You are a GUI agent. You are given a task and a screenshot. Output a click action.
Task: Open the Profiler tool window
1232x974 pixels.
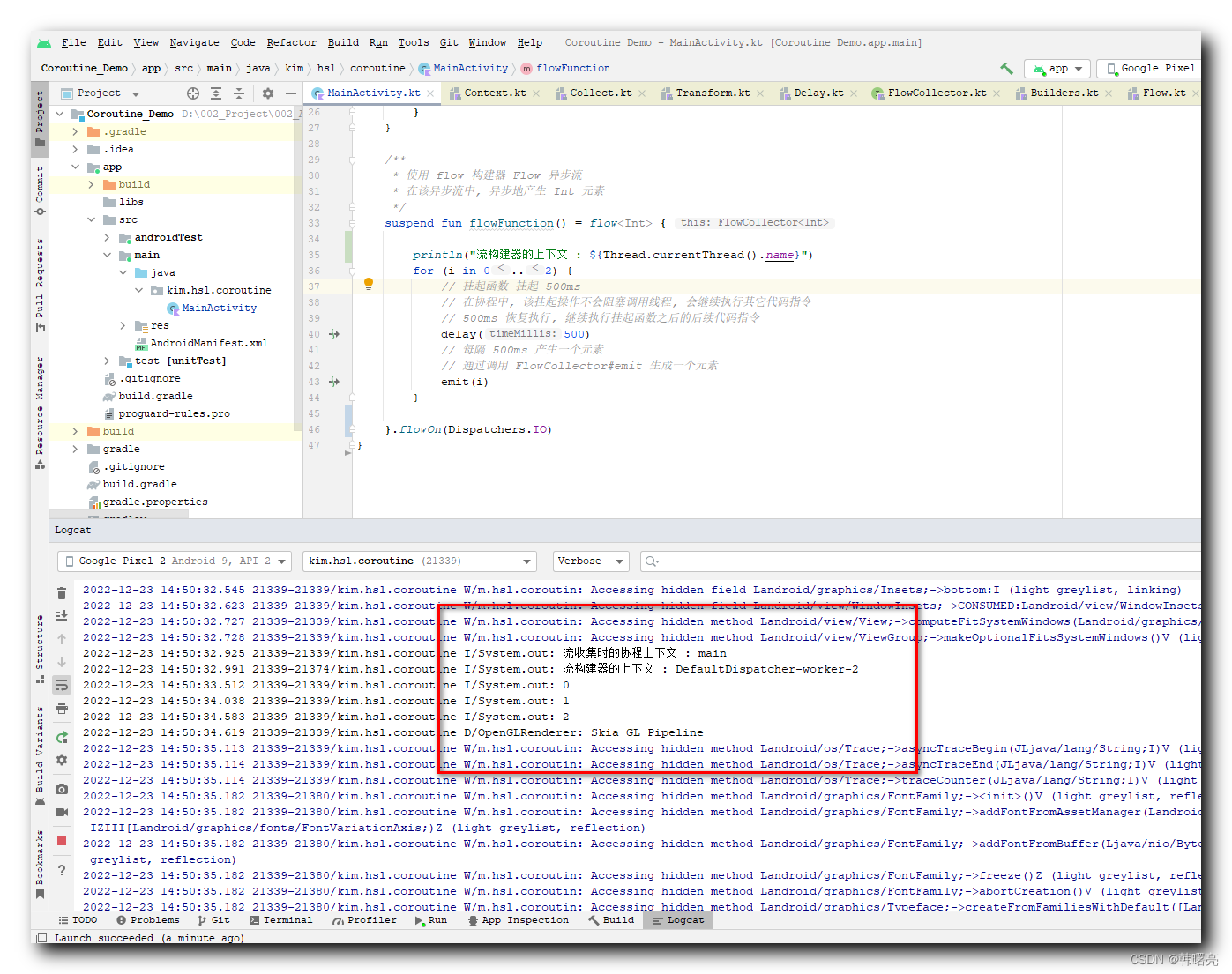click(364, 920)
